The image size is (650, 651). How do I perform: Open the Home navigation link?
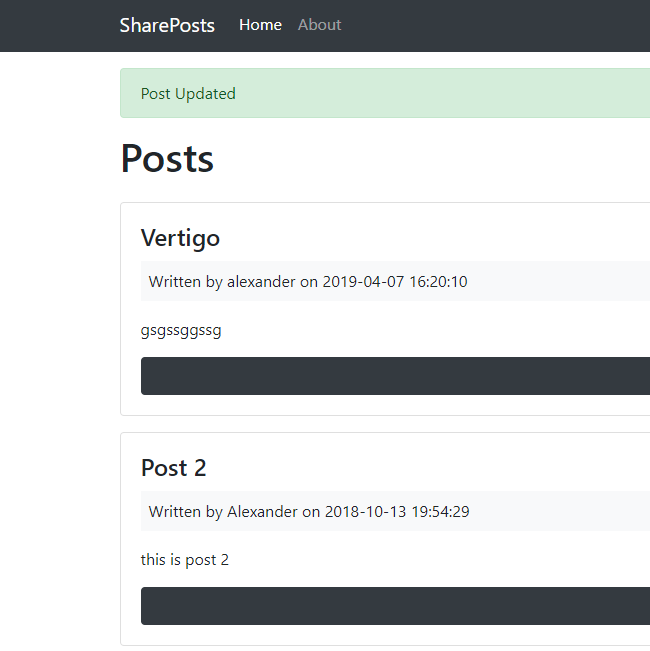(260, 25)
